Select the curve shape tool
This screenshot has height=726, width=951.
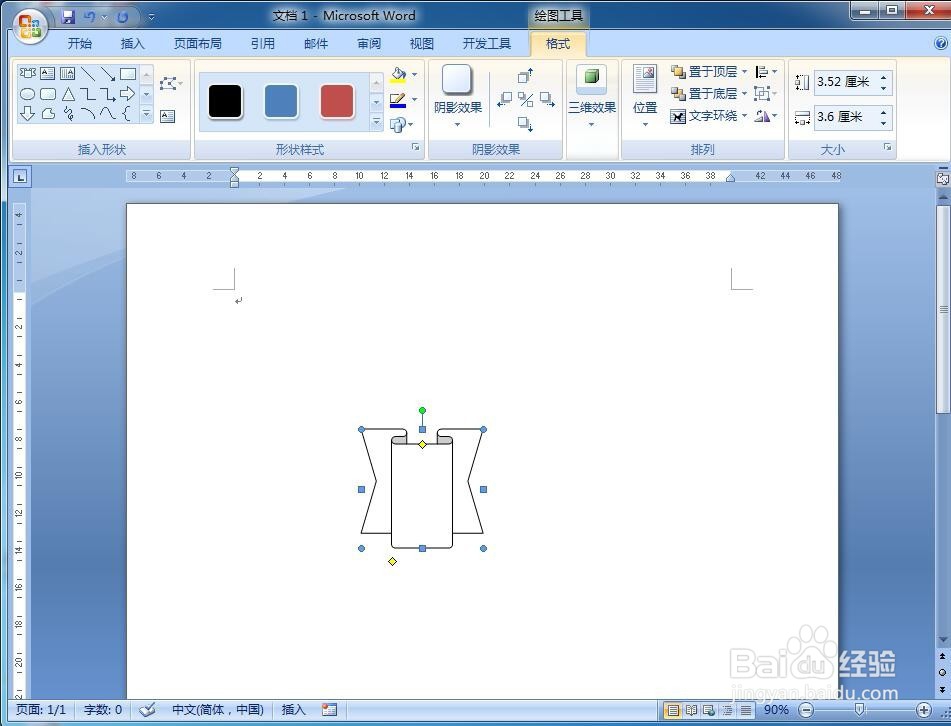108,113
